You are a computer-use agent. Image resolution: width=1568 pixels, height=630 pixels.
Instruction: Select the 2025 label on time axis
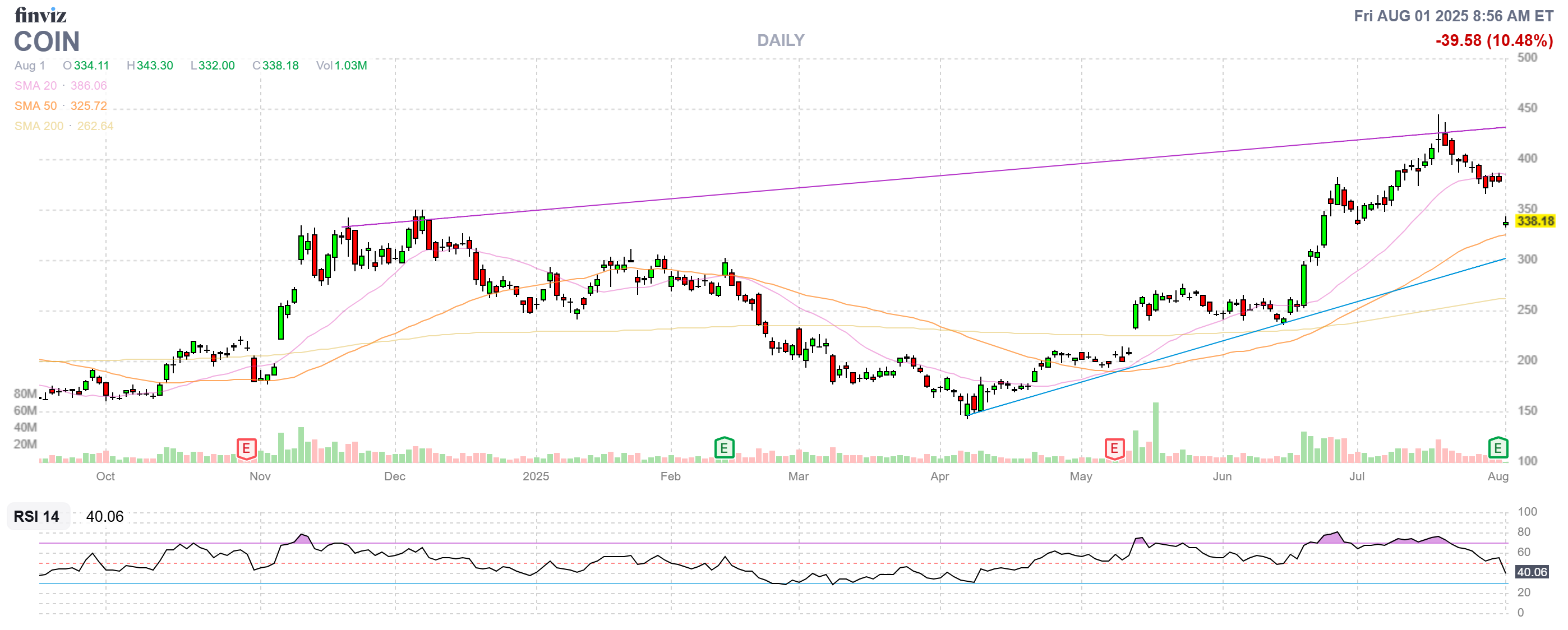coord(536,476)
